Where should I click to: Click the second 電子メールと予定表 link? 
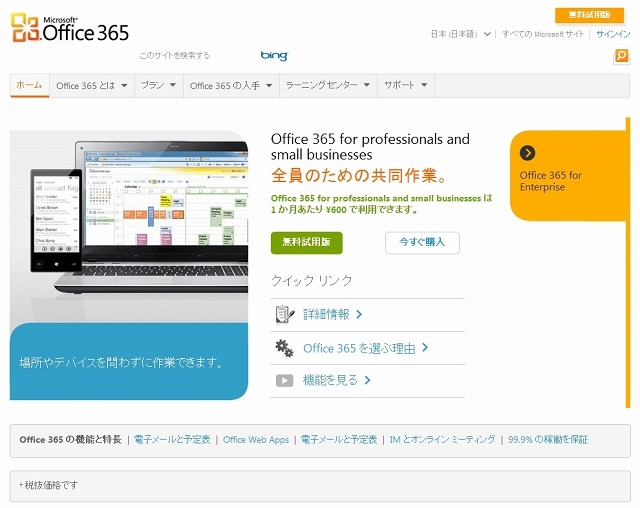point(339,439)
